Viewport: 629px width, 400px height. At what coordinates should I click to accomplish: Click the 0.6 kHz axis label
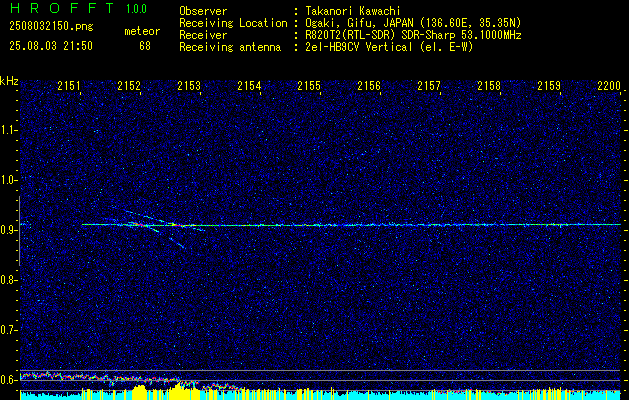click(9, 380)
